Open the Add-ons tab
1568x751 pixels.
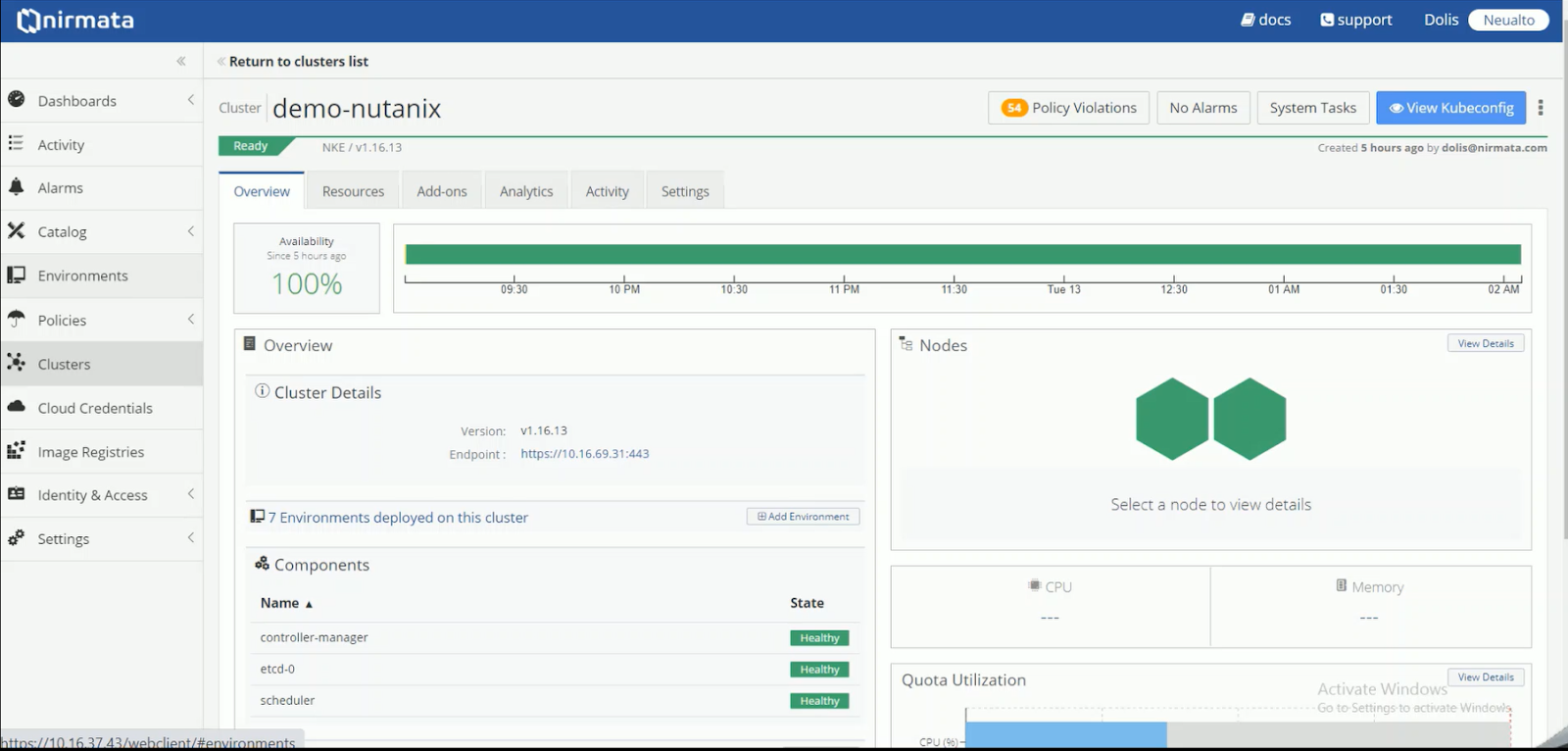442,191
